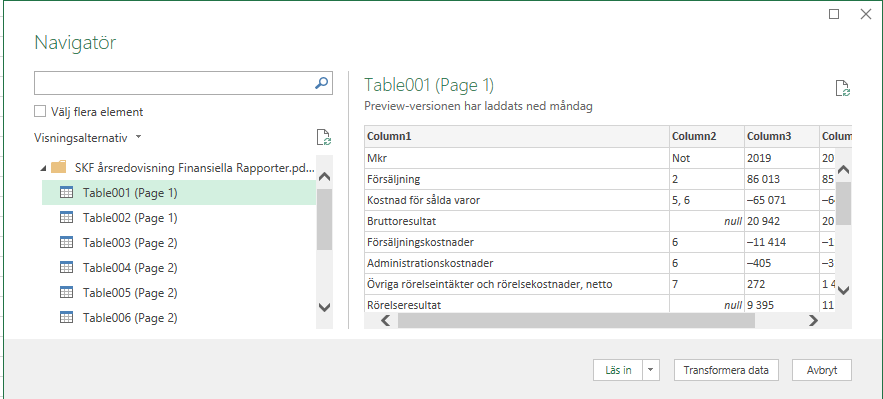Screen dimensions: 883x399
Task: Click the Transformera data button
Action: (726, 370)
